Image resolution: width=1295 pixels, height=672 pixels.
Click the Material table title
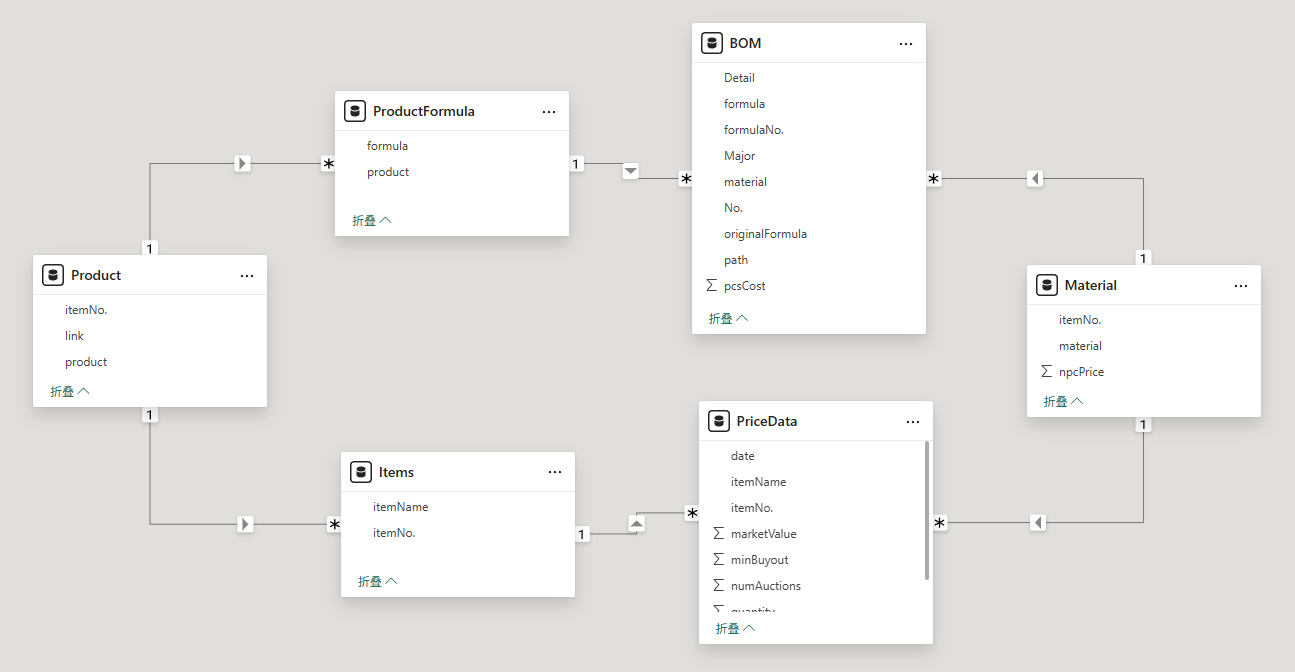coord(1091,286)
